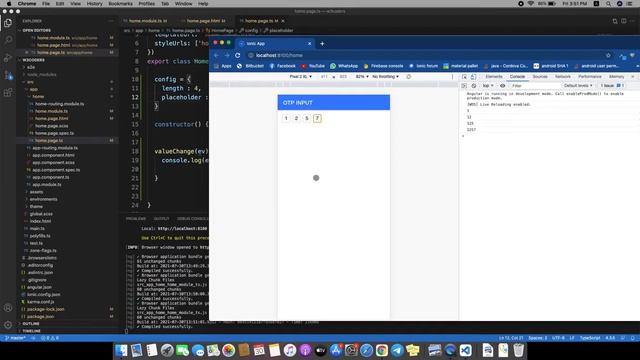Open the Facebook bookmark
Screen dimensions: 640x360
pyautogui.click(x=282, y=66)
